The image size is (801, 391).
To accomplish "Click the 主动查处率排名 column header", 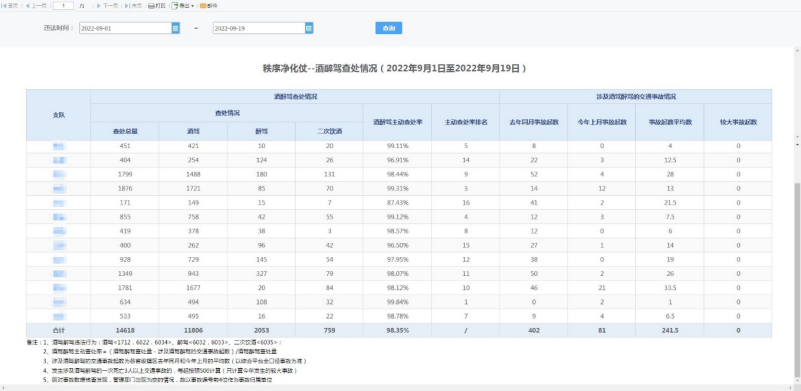I will pos(465,122).
